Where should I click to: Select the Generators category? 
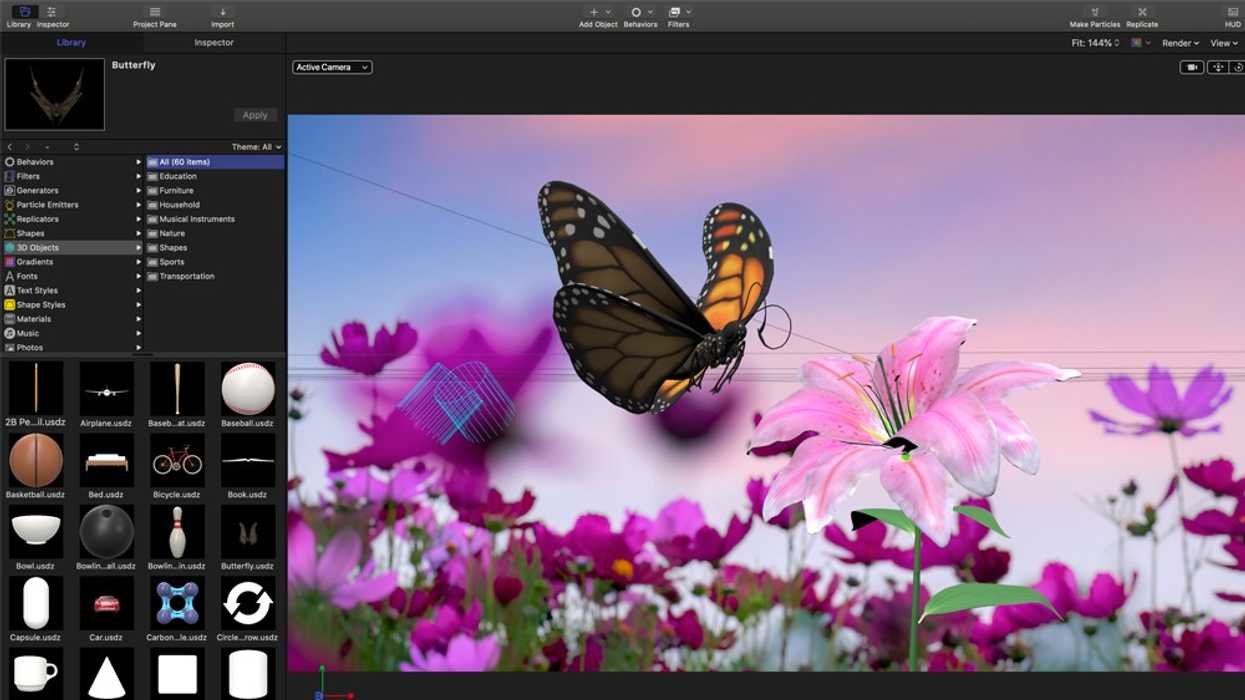click(73, 190)
